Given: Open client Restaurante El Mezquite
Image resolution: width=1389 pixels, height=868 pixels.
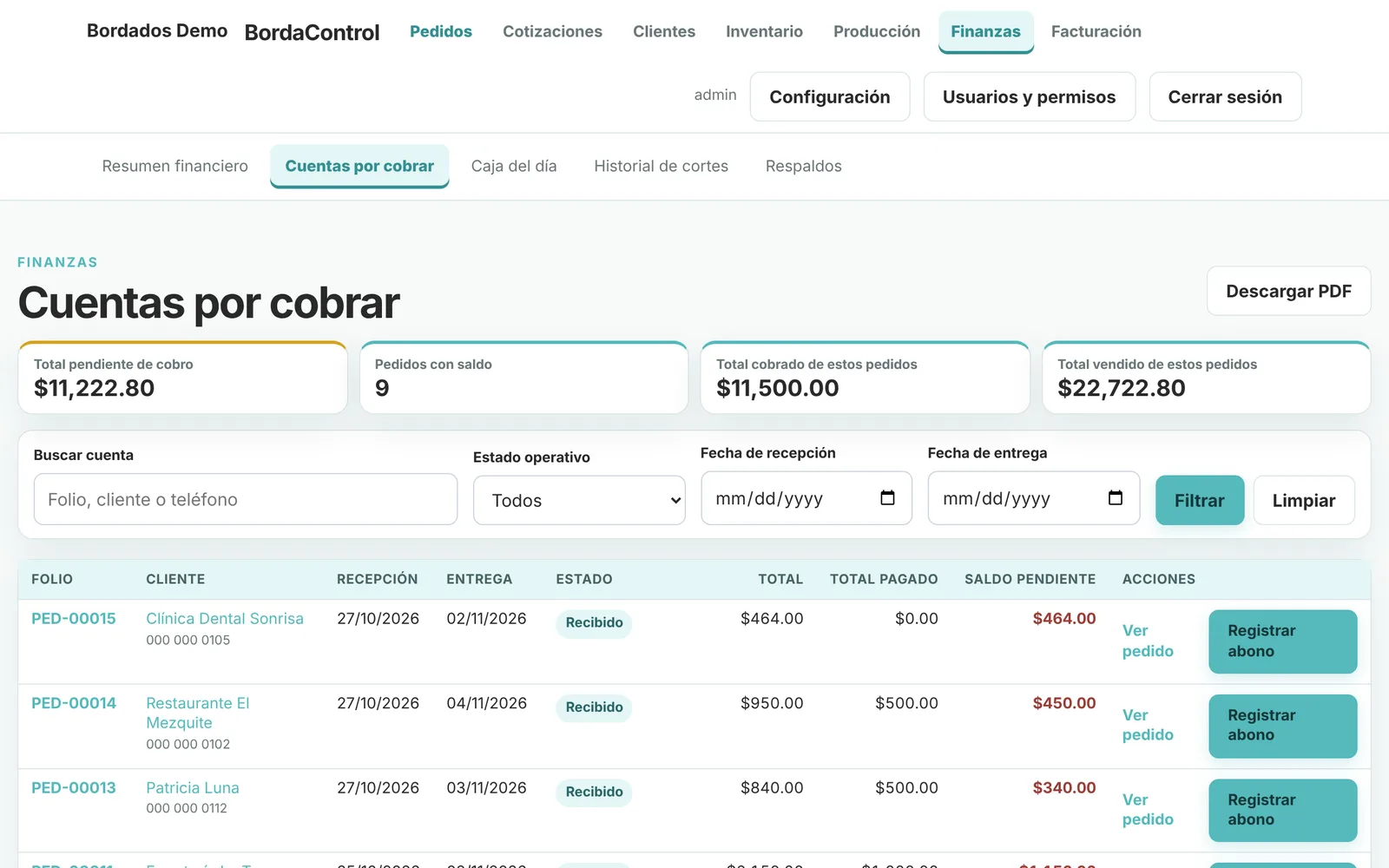Looking at the screenshot, I should coord(198,713).
